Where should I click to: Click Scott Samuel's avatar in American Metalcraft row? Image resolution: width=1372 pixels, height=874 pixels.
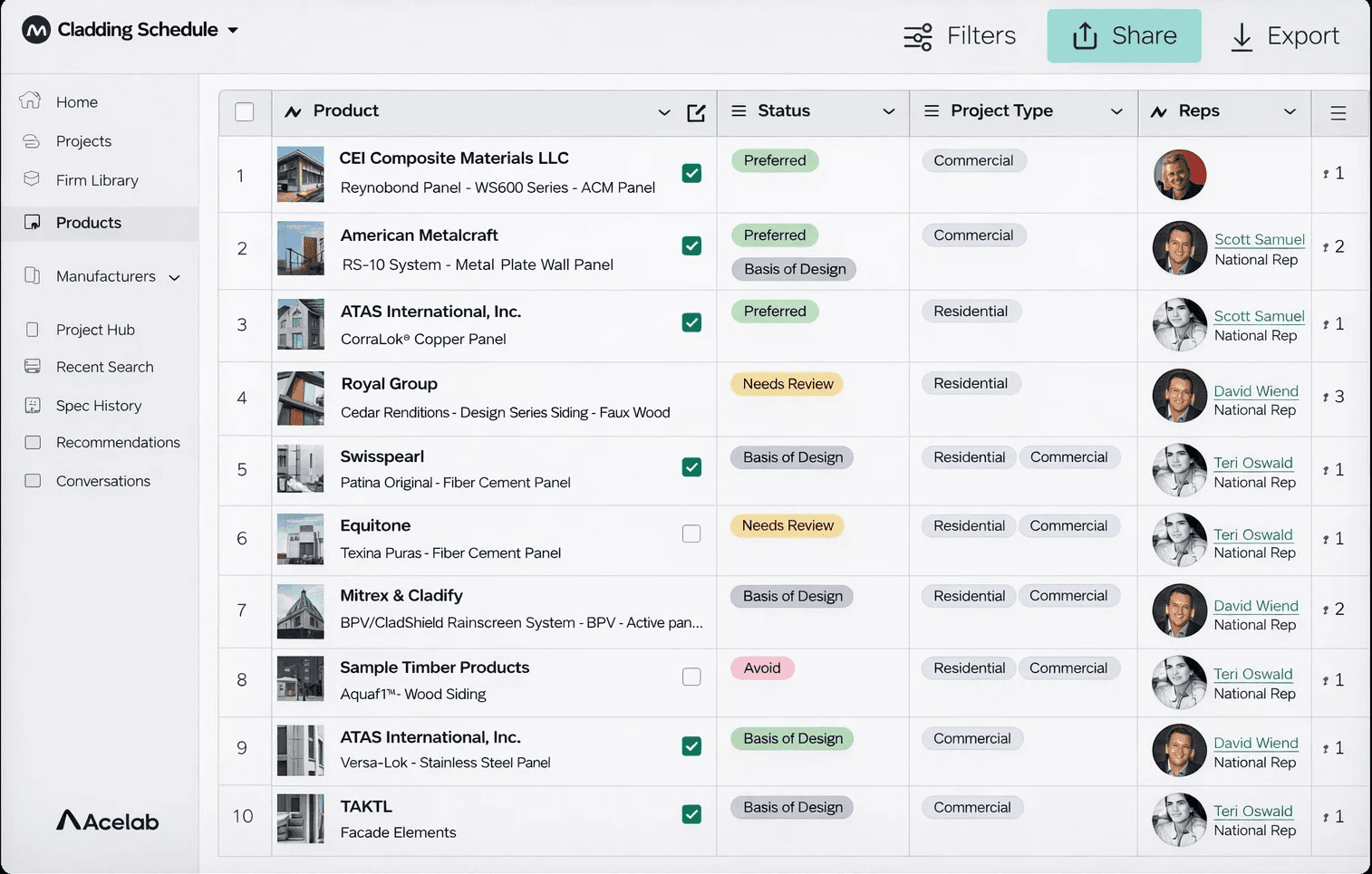(x=1179, y=248)
